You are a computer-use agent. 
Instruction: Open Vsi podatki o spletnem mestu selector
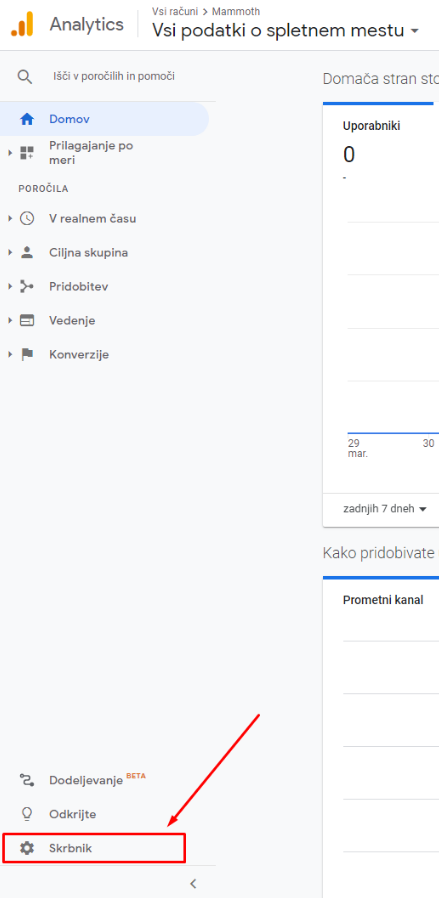click(286, 30)
